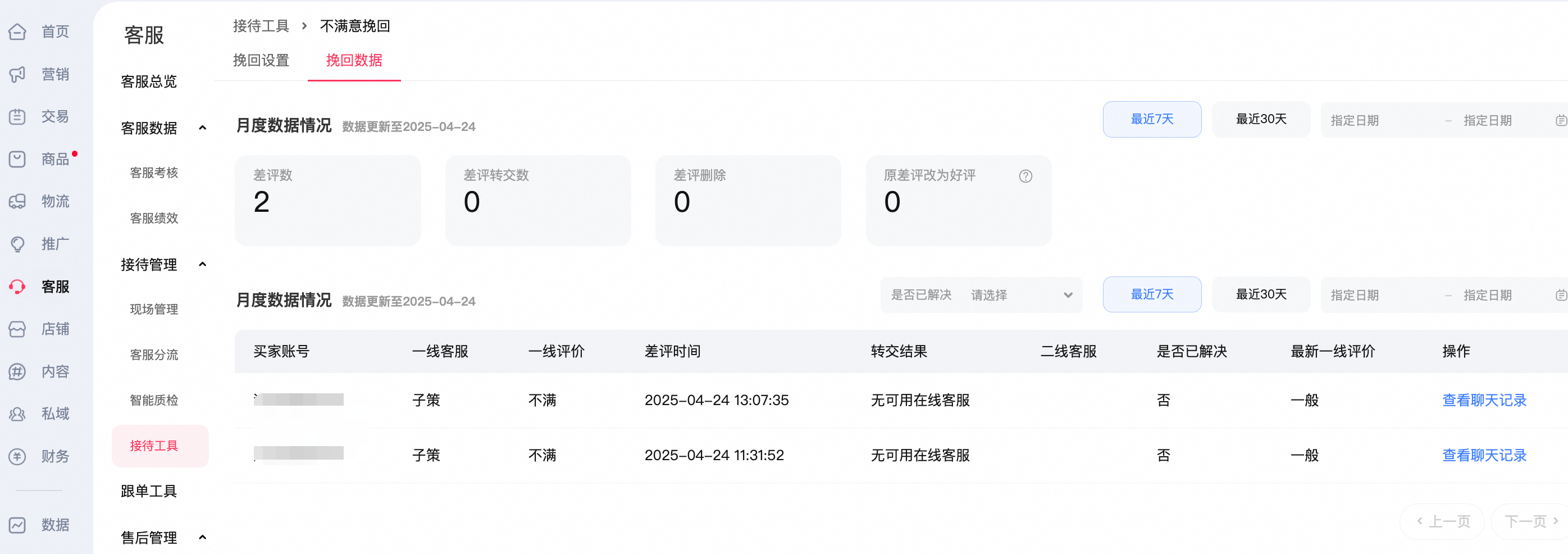Open 跟单工具 menu item
Screen dimensions: 1568x554
click(148, 491)
